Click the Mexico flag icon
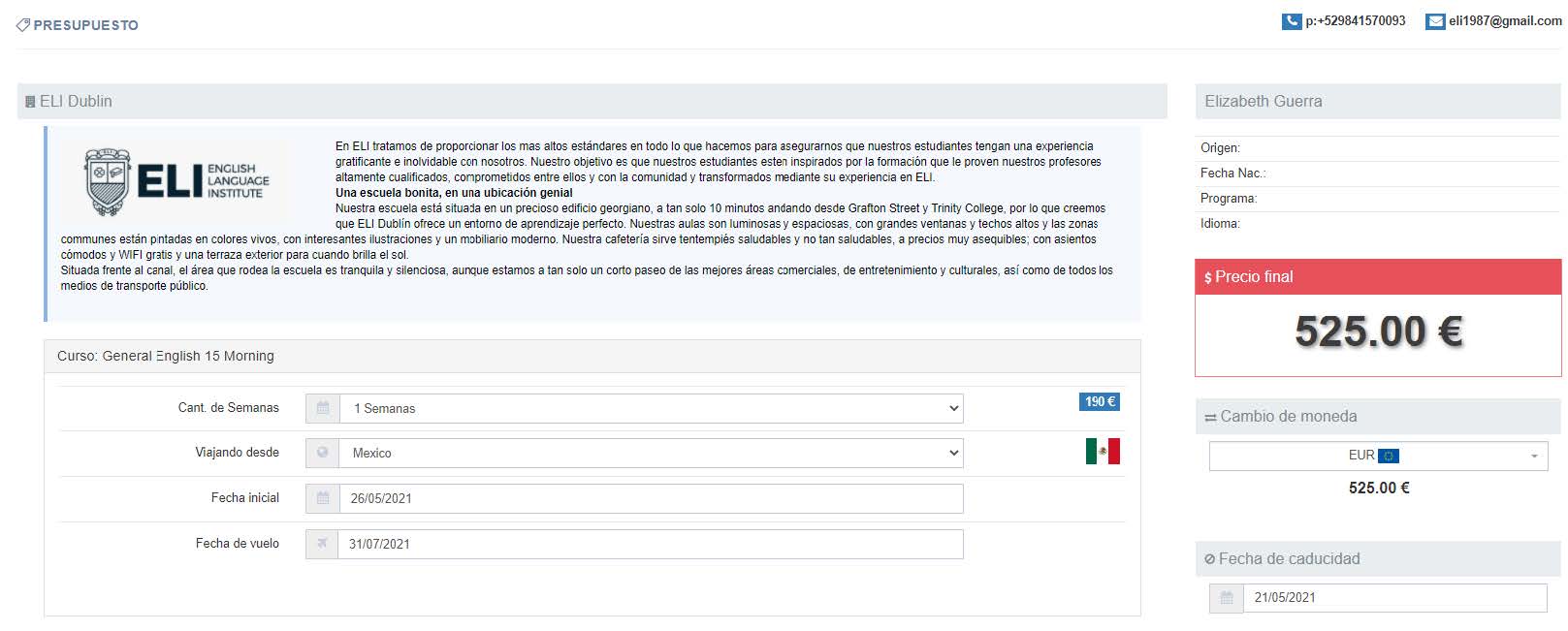1568x631 pixels. coord(1103,452)
